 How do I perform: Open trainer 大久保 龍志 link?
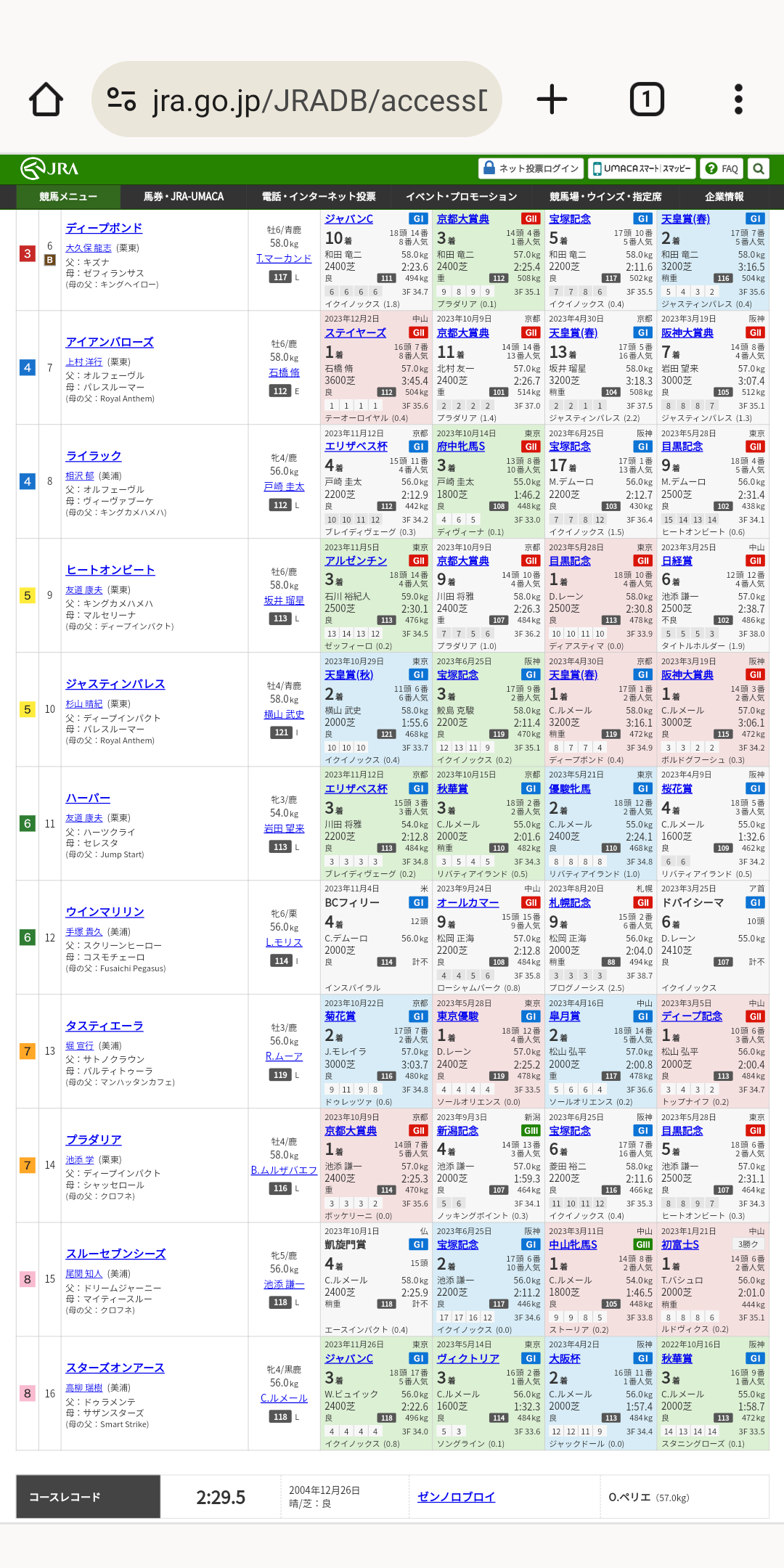coord(89,248)
